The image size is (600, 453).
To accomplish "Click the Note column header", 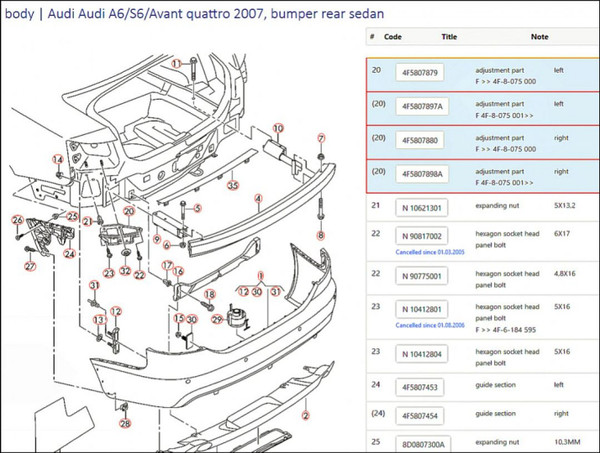I will pyautogui.click(x=540, y=37).
